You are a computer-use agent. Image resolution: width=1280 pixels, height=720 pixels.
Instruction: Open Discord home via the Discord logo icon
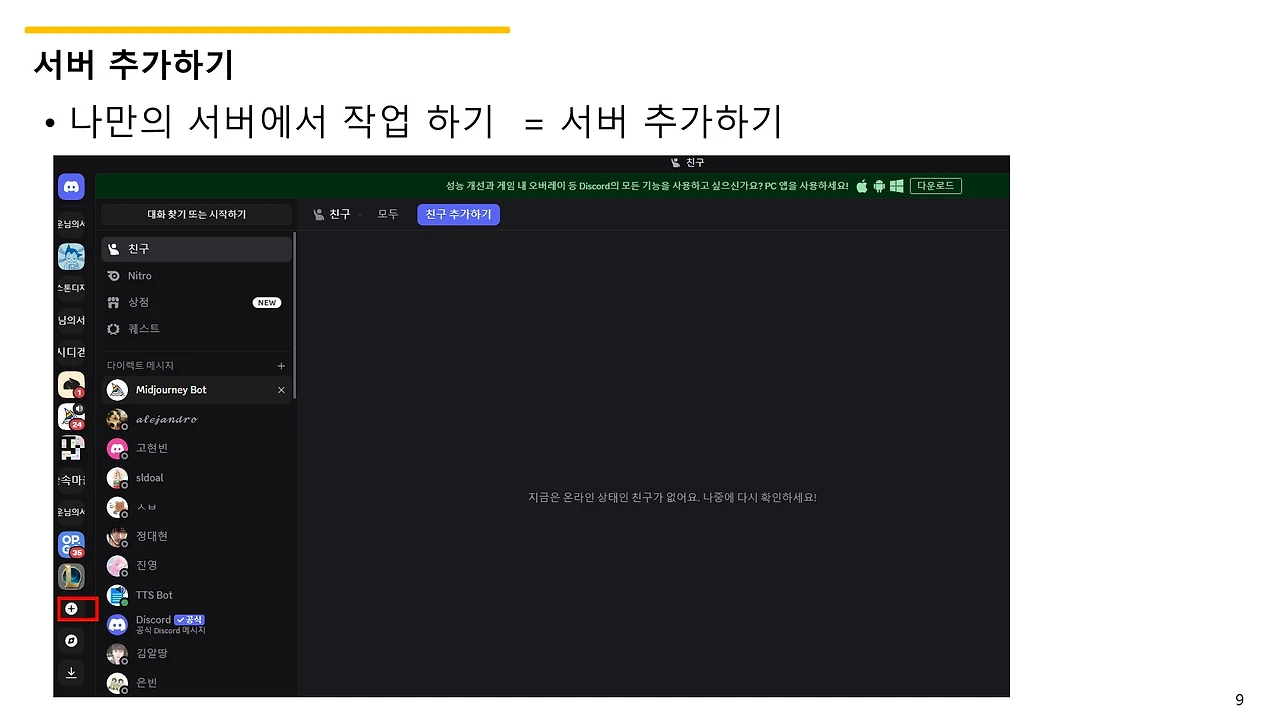(x=71, y=186)
